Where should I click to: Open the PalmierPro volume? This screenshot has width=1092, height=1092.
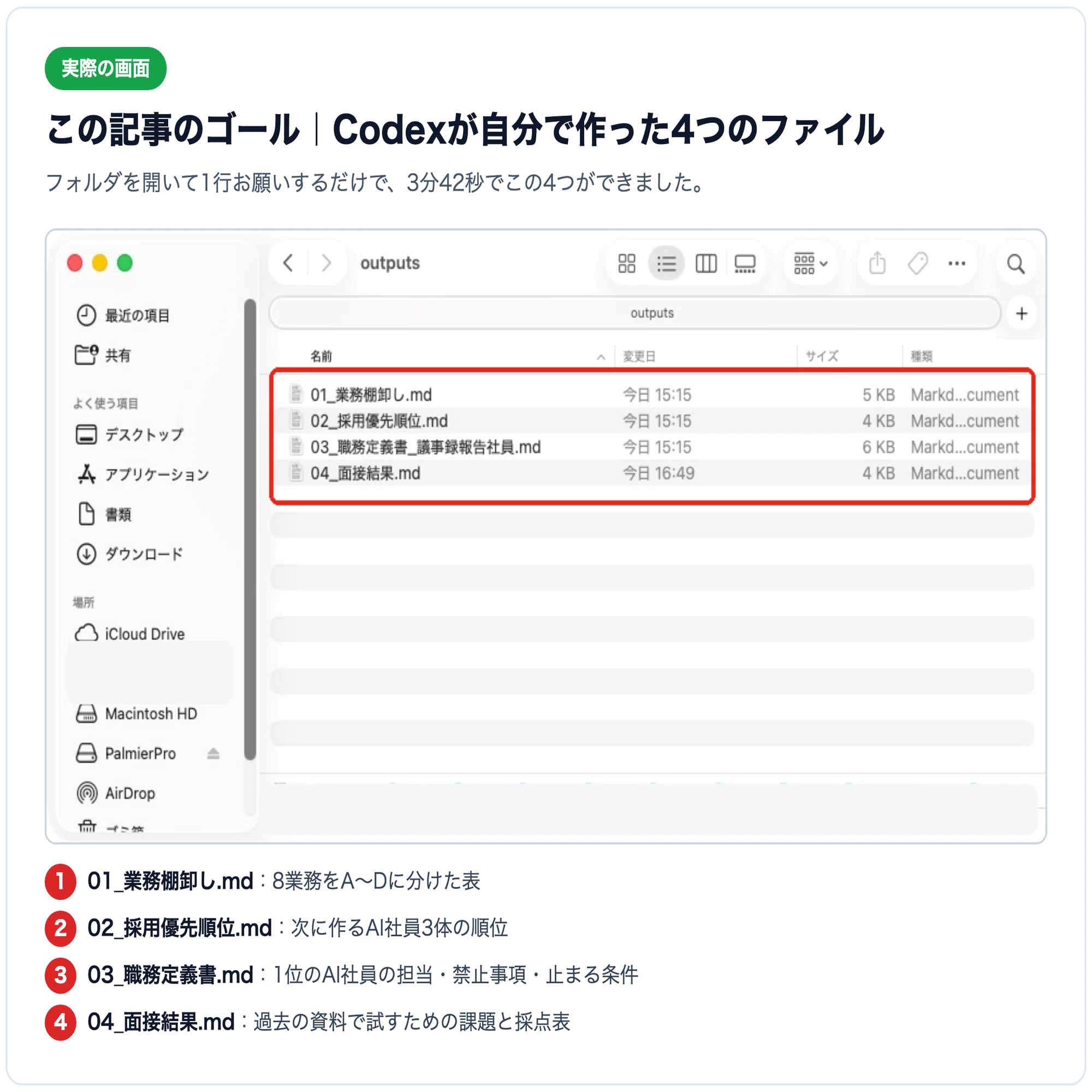[x=126, y=753]
